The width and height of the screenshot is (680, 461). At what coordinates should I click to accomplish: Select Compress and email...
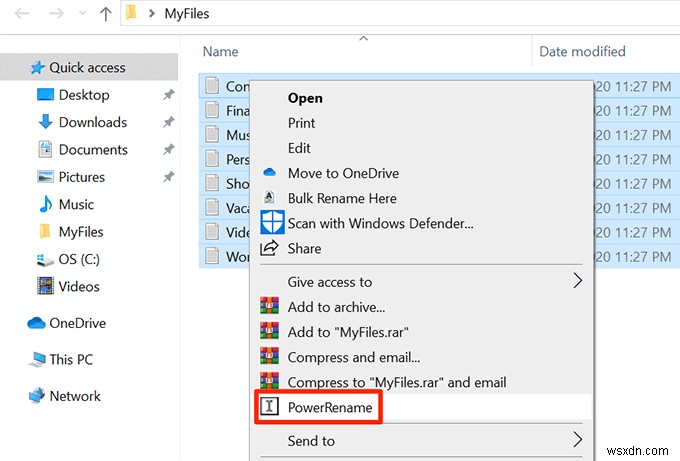[354, 358]
